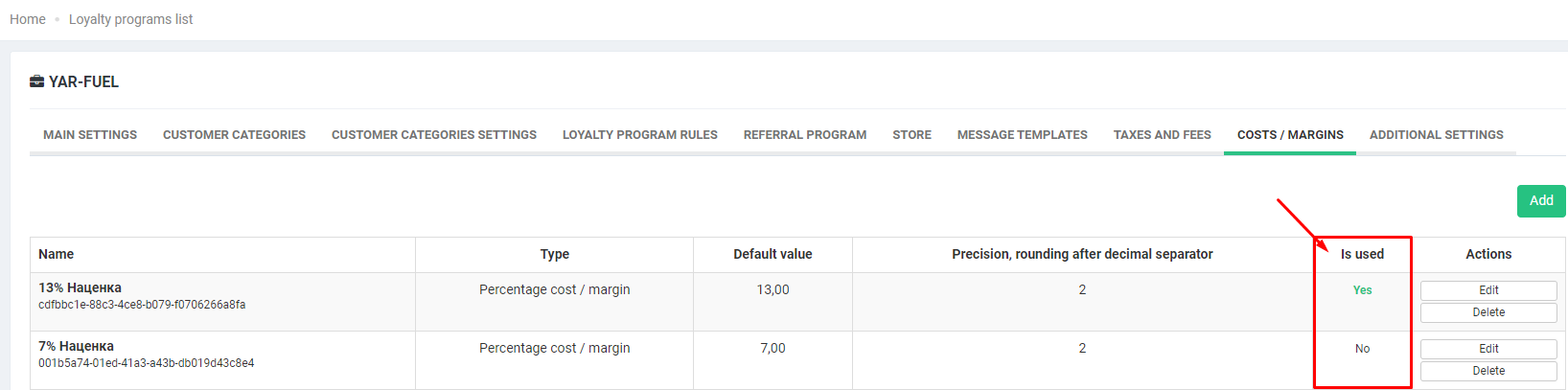Open the Additional Settings tab
1568x390 pixels.
[1436, 135]
